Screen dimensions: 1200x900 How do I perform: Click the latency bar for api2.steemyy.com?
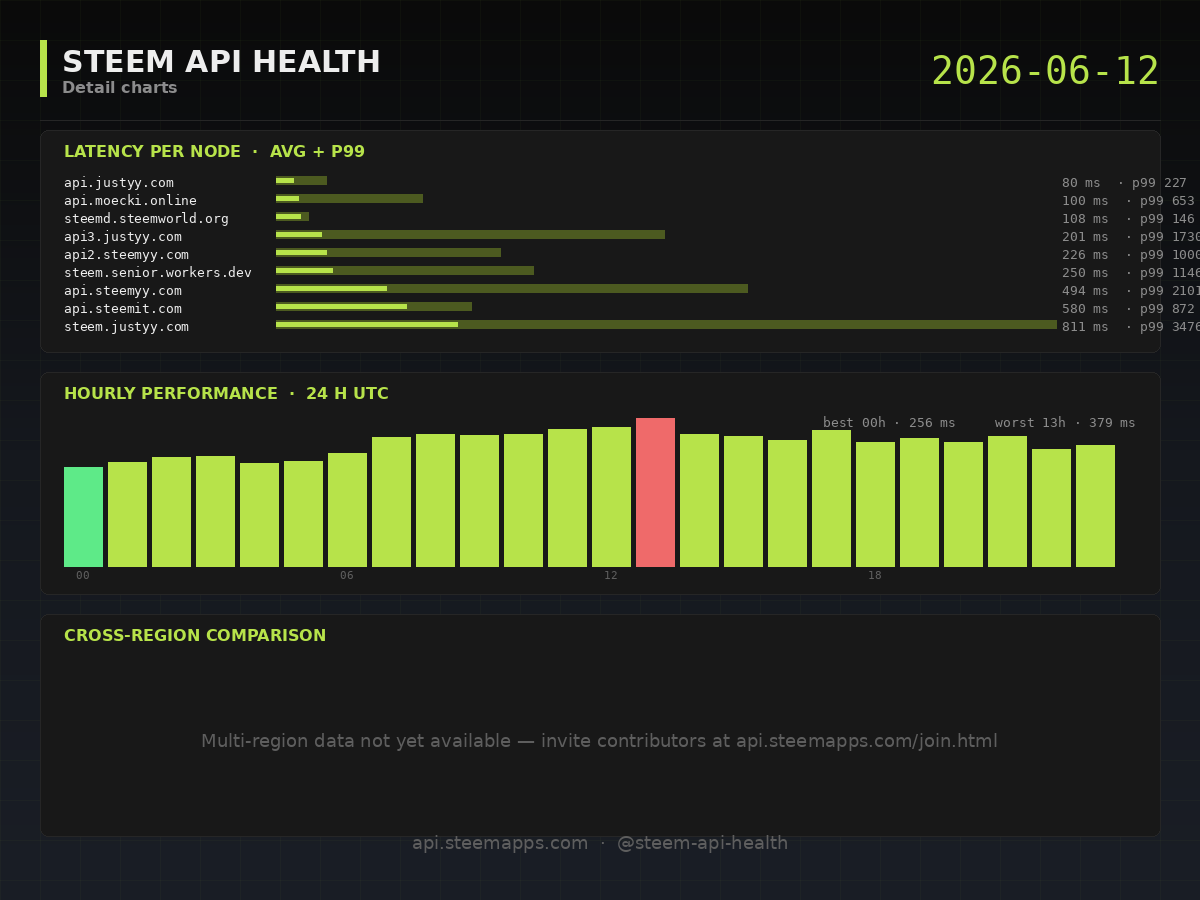coord(388,253)
